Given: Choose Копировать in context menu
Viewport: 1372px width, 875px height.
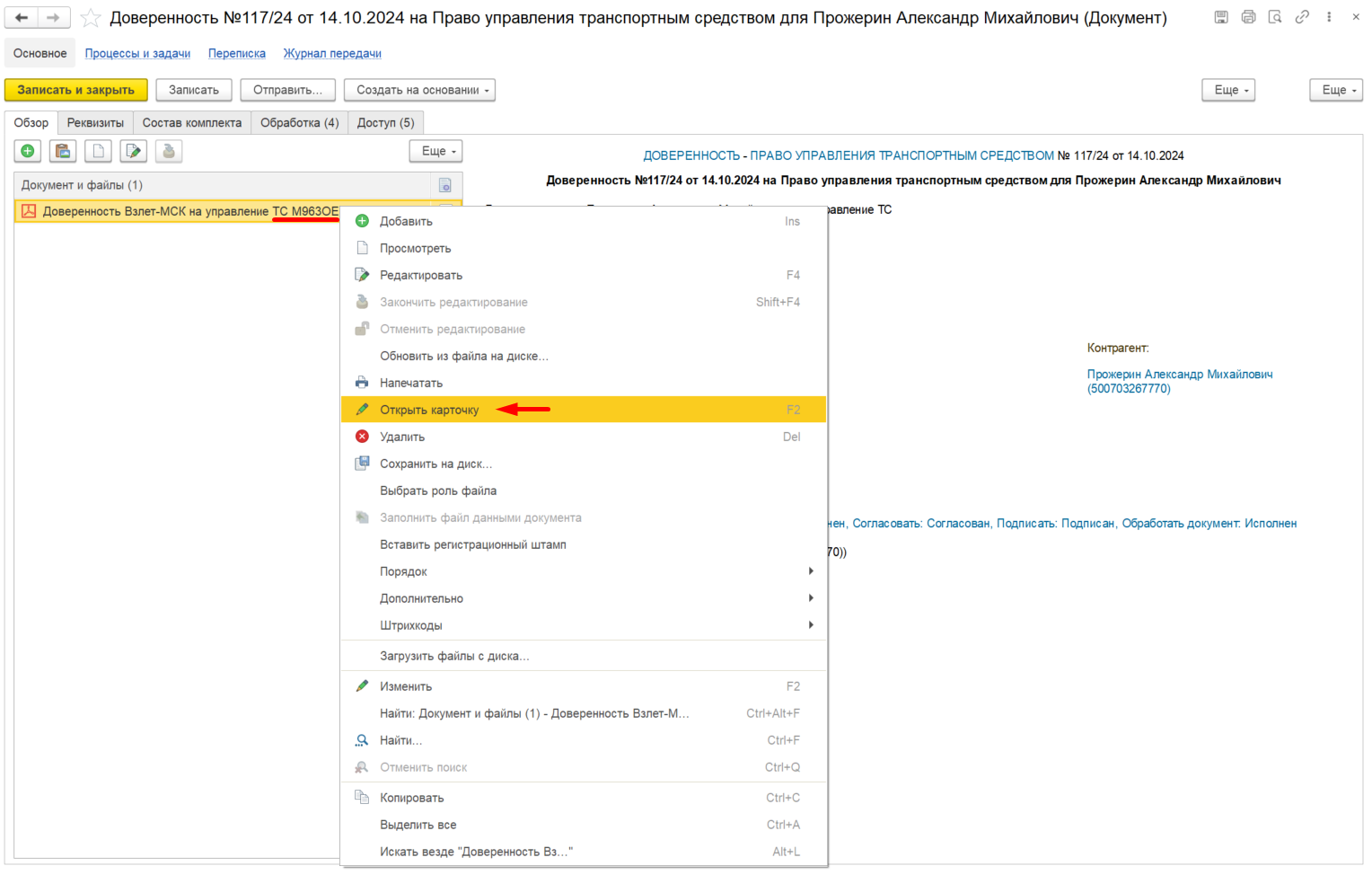Looking at the screenshot, I should 584,798.
